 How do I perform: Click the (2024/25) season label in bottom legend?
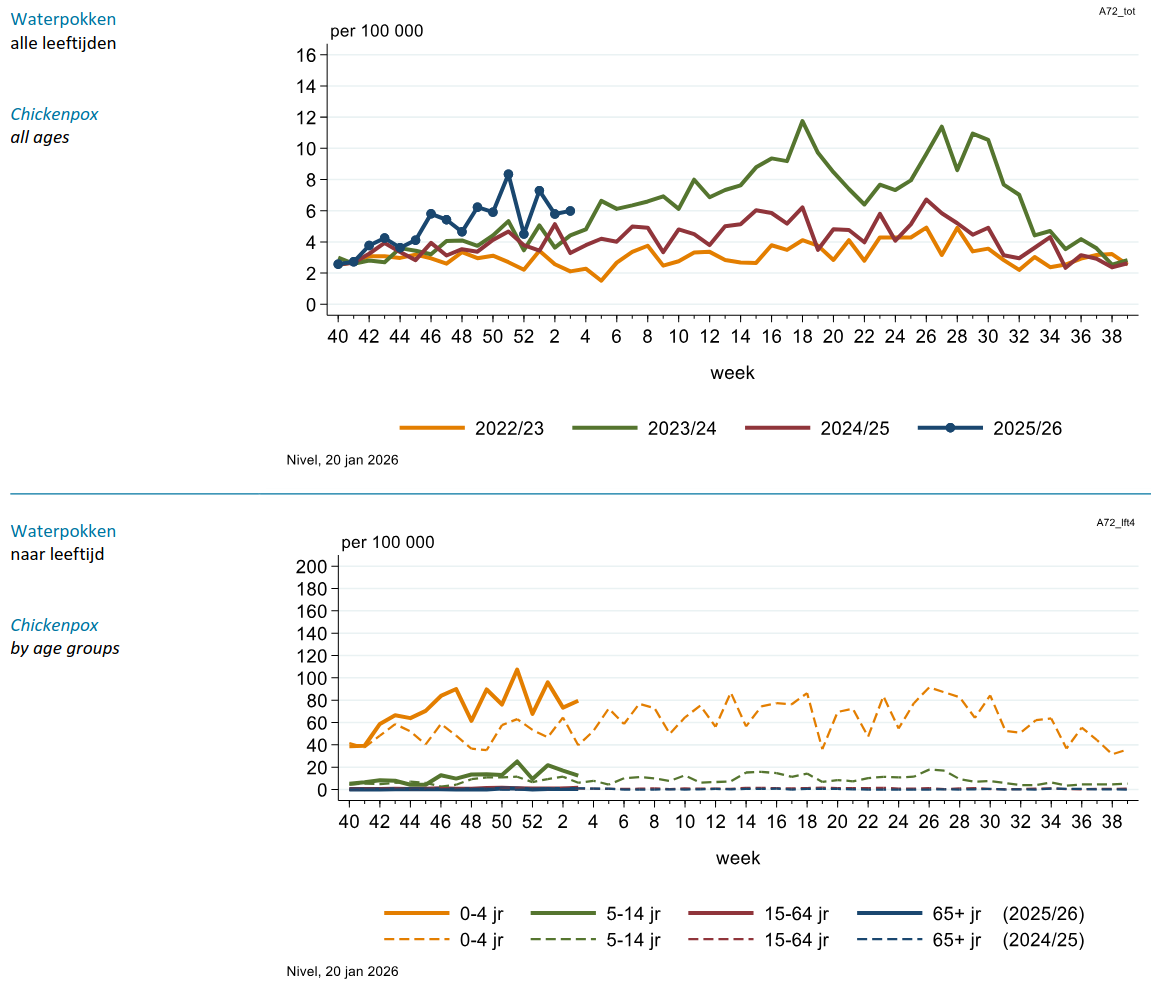1043,940
